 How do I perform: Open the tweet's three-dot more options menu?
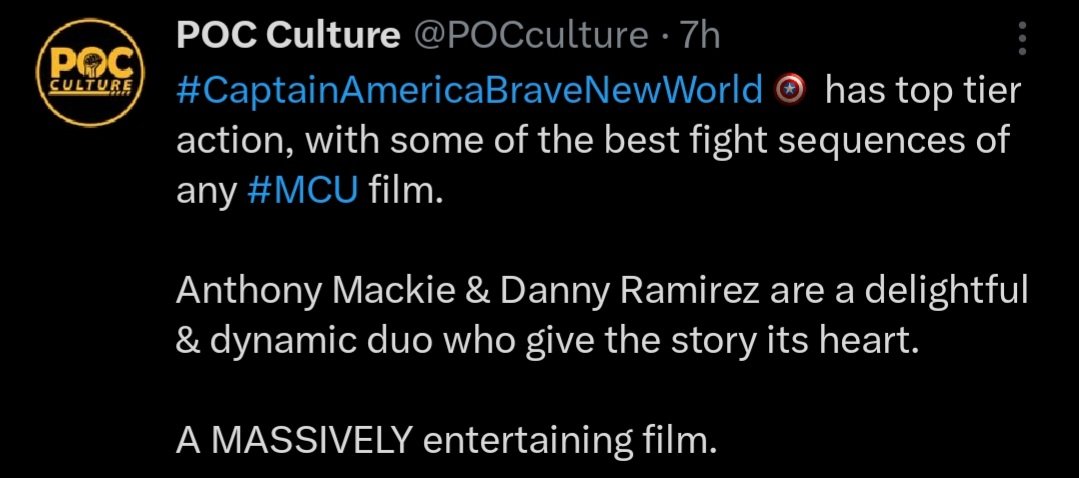(x=1021, y=39)
